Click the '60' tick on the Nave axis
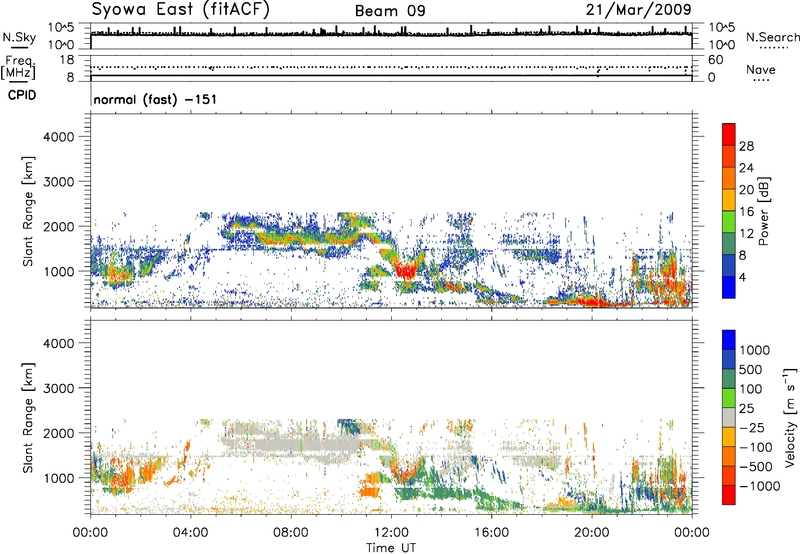 715,60
